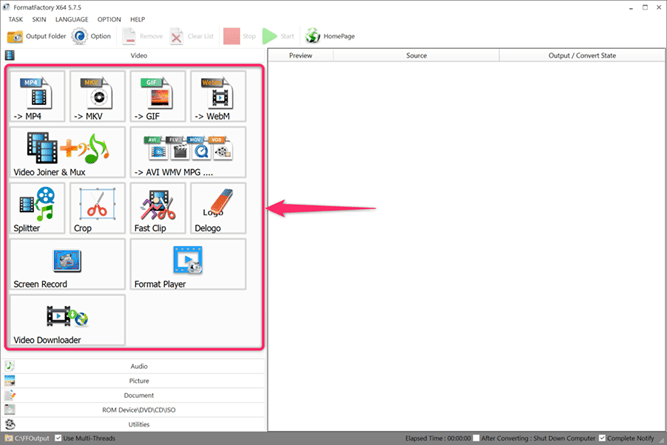This screenshot has width=667, height=445.
Task: Collapse the Video category section
Action: (134, 56)
